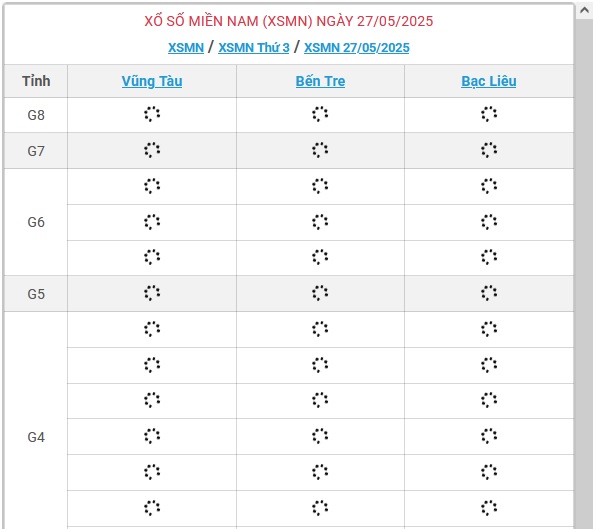Click the G8 loading spinner under Bến Tre
The height and width of the screenshot is (529, 596).
[x=320, y=114]
